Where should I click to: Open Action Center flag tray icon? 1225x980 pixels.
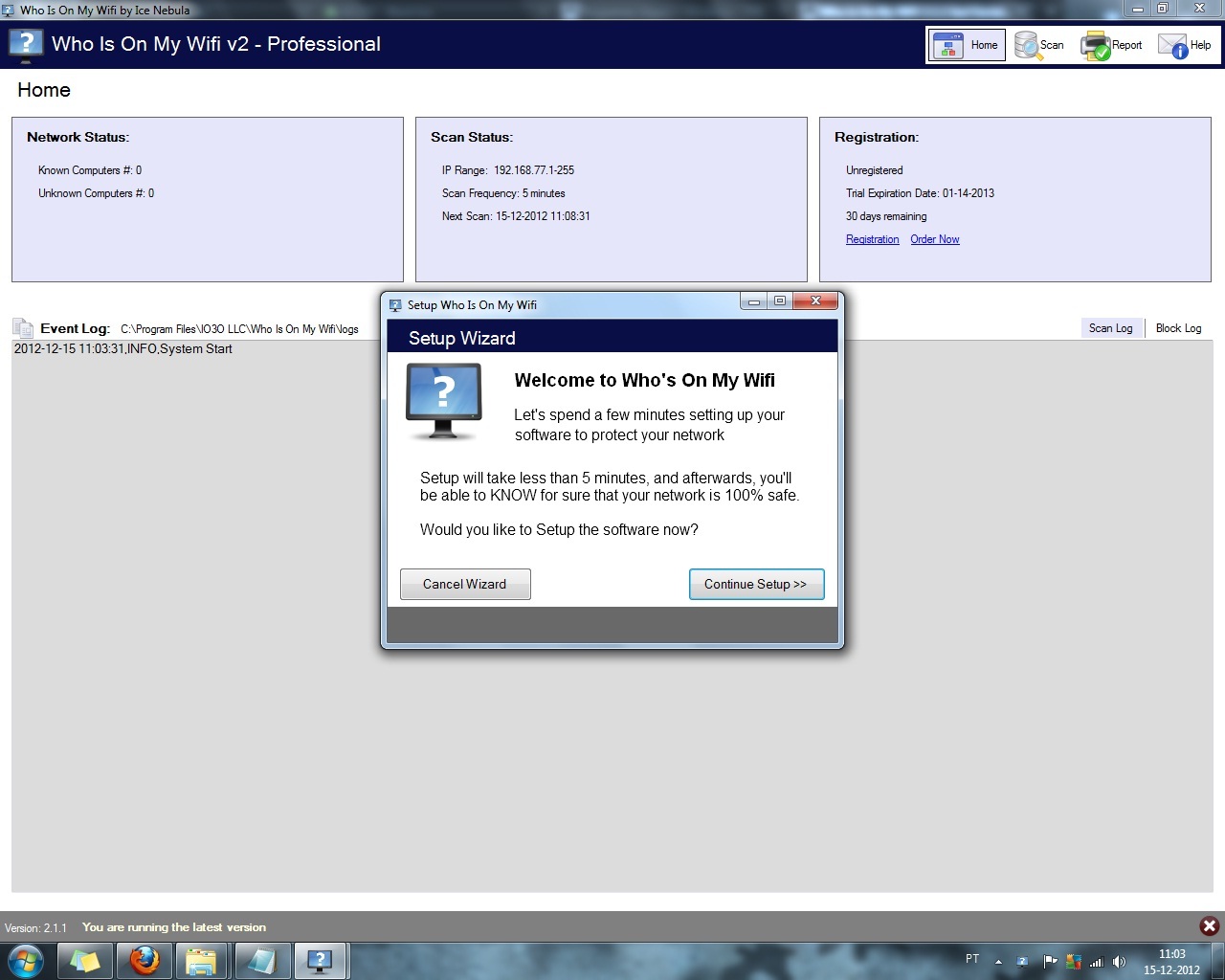click(1049, 962)
